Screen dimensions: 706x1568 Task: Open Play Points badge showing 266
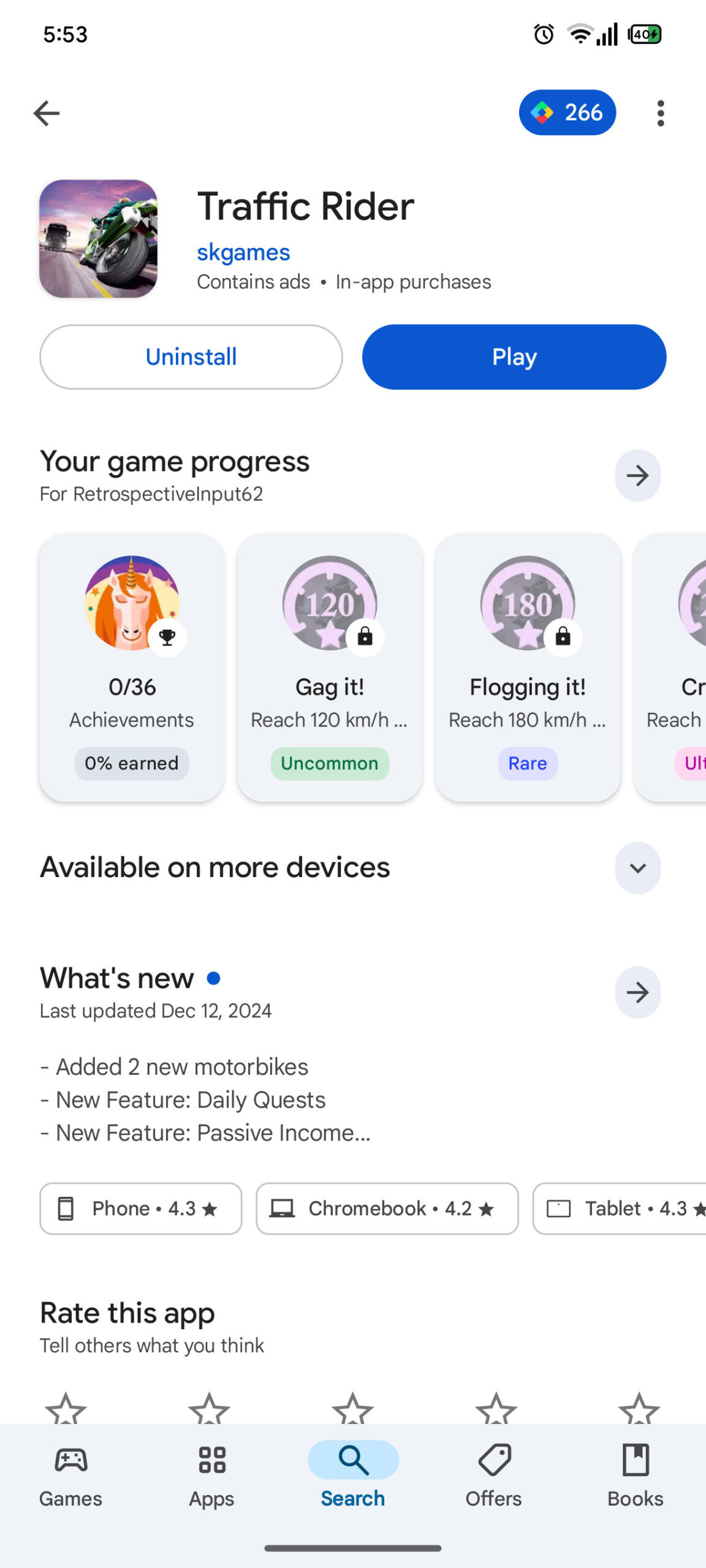click(x=567, y=113)
